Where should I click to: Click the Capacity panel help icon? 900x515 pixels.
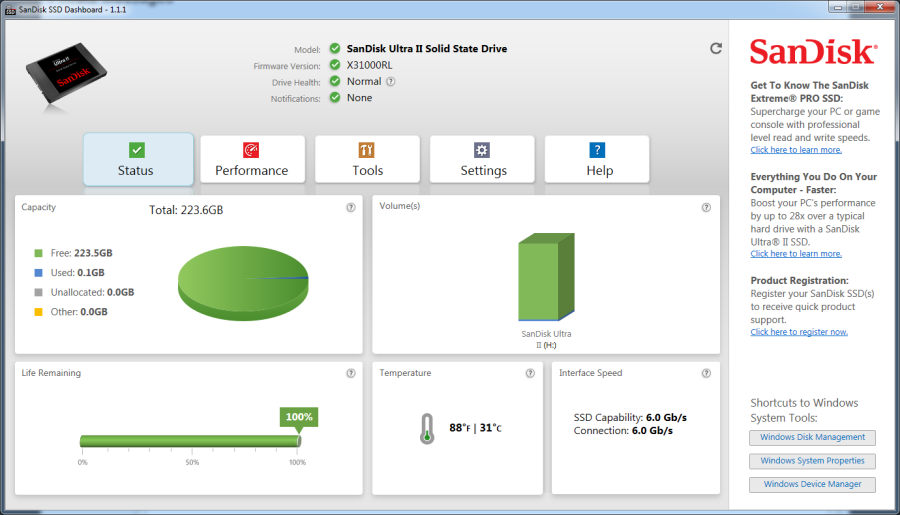click(x=351, y=207)
